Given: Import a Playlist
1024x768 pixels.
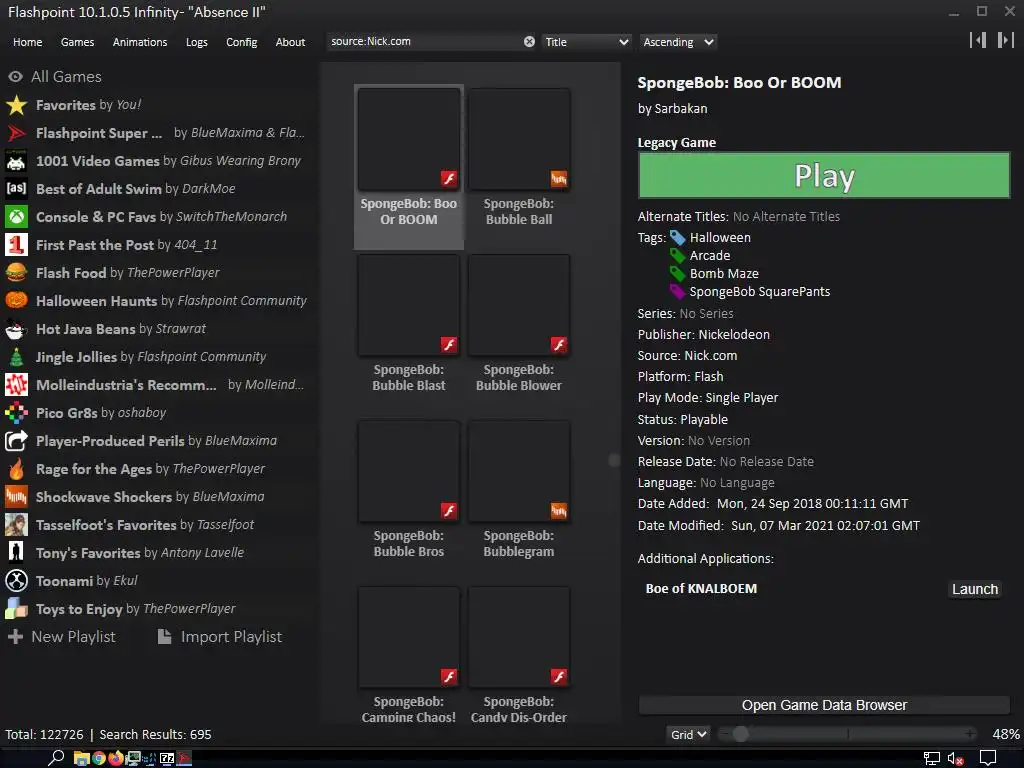Looking at the screenshot, I should (x=220, y=637).
